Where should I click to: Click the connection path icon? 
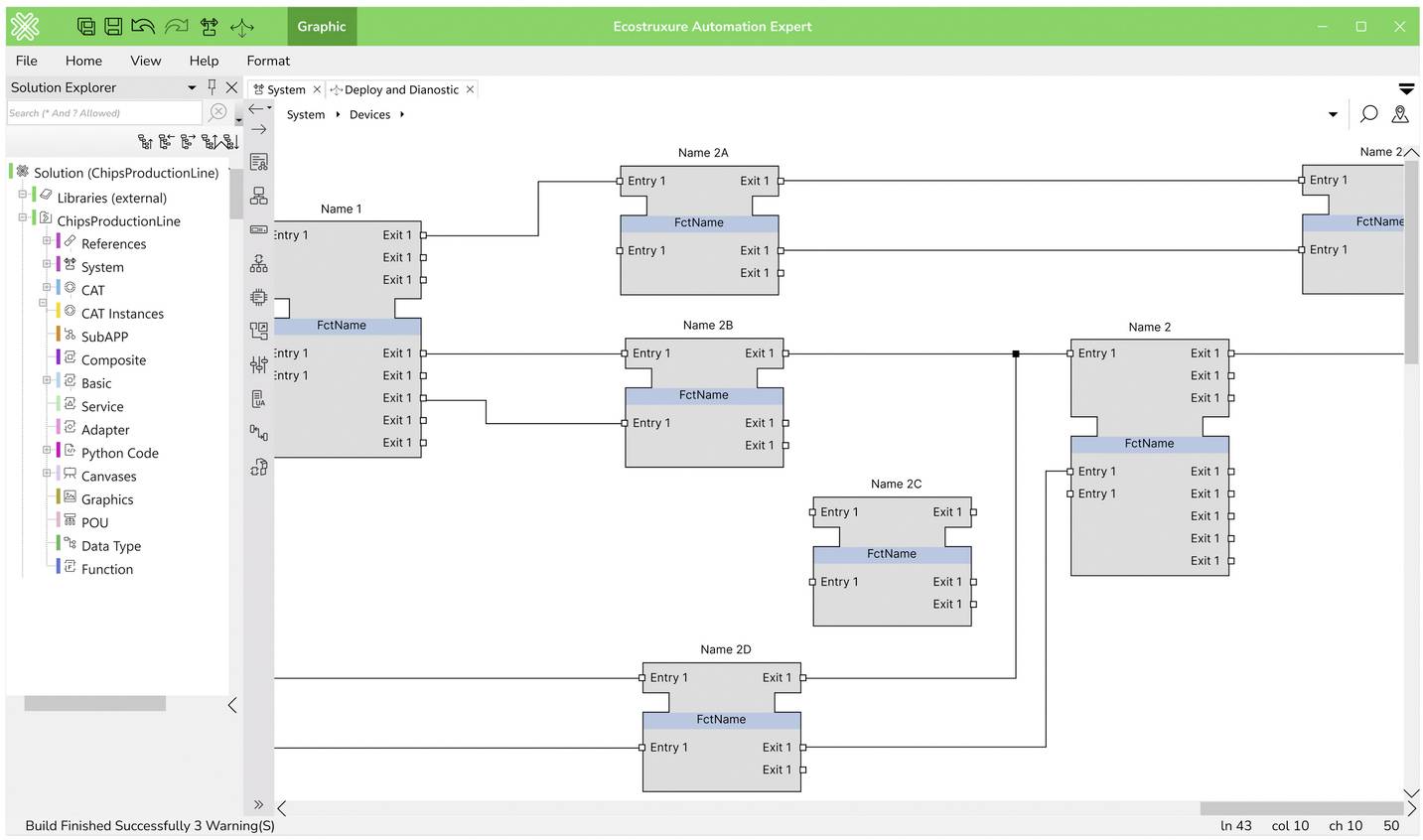coord(258,433)
